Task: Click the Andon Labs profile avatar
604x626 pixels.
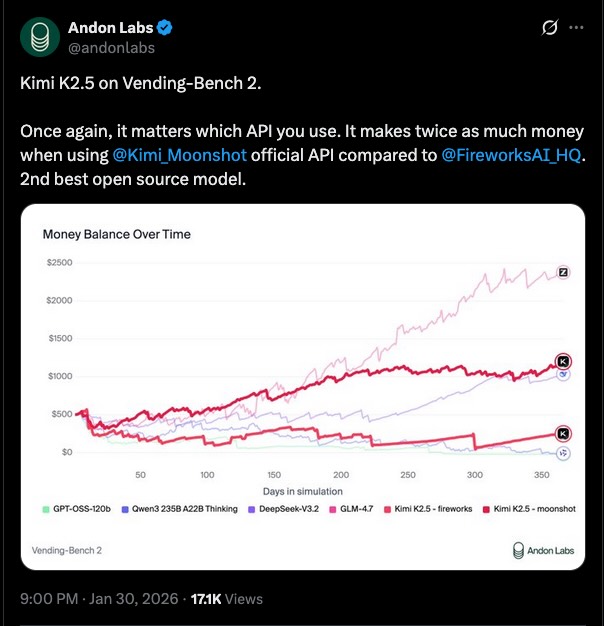Action: tap(38, 37)
